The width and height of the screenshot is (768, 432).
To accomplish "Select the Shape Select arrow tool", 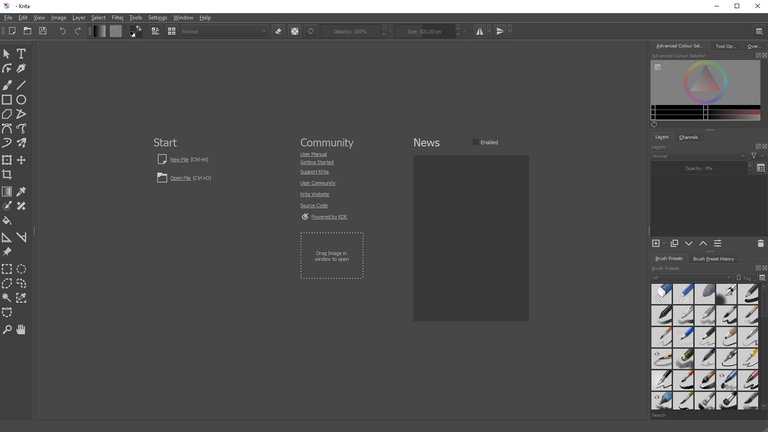I will click(x=7, y=54).
